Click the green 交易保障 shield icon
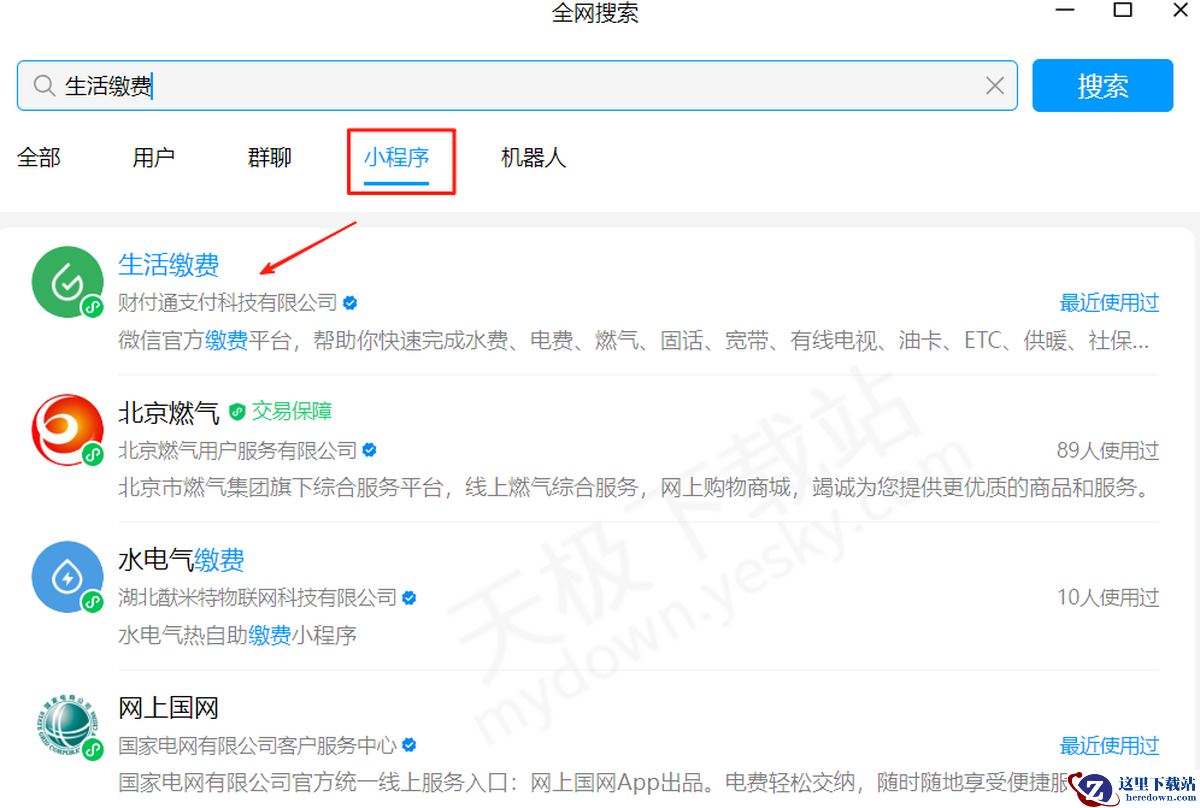The height and width of the screenshot is (808, 1200). [x=237, y=411]
